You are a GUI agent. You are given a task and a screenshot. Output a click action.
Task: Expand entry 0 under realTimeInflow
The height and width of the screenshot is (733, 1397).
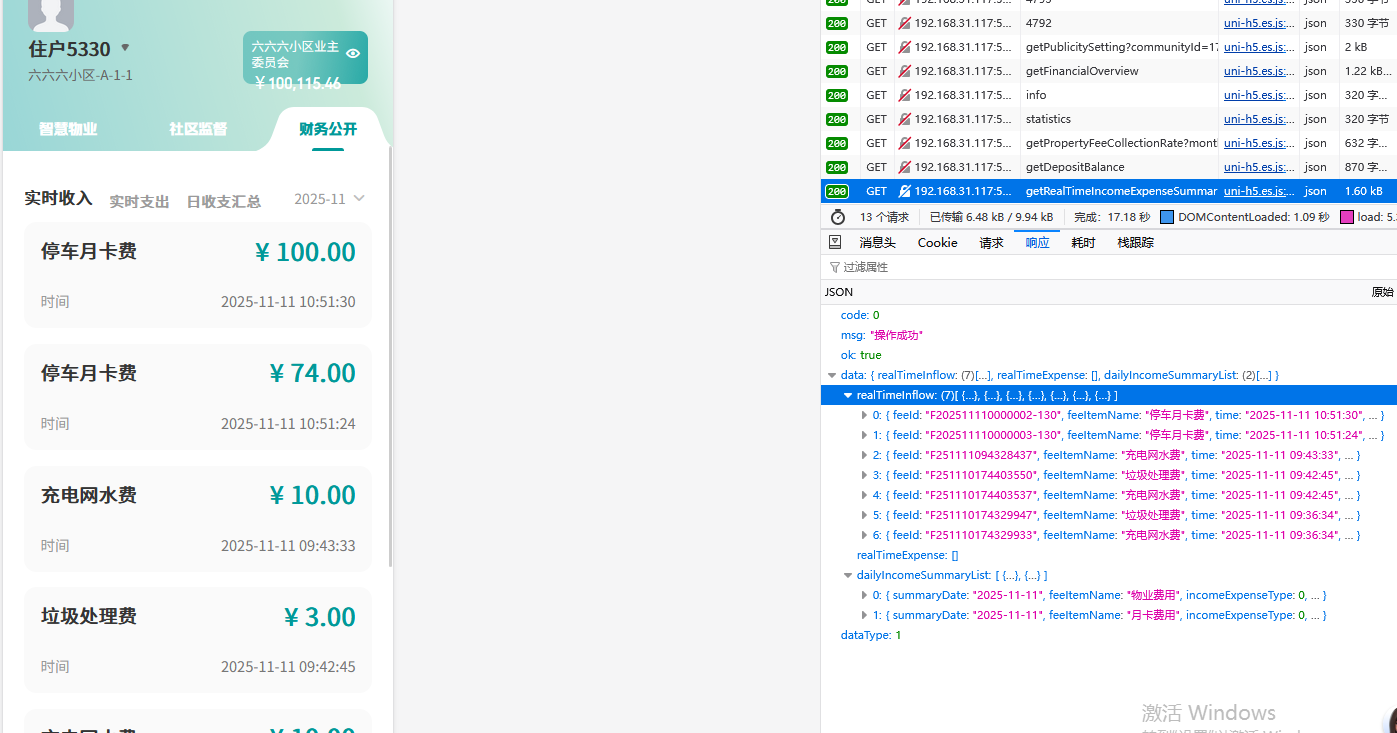pos(866,414)
